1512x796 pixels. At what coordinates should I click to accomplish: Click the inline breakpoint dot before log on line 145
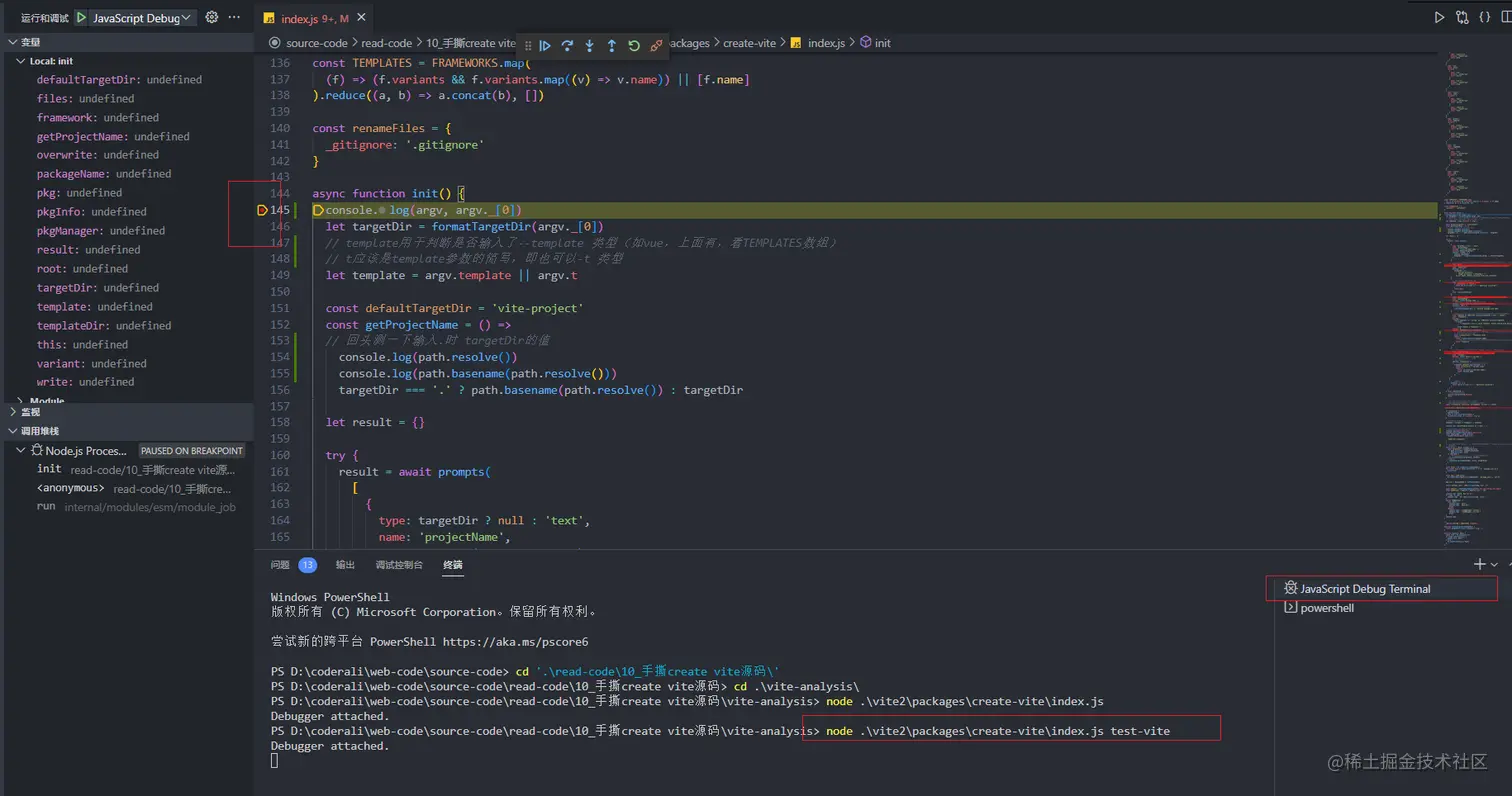pos(382,210)
